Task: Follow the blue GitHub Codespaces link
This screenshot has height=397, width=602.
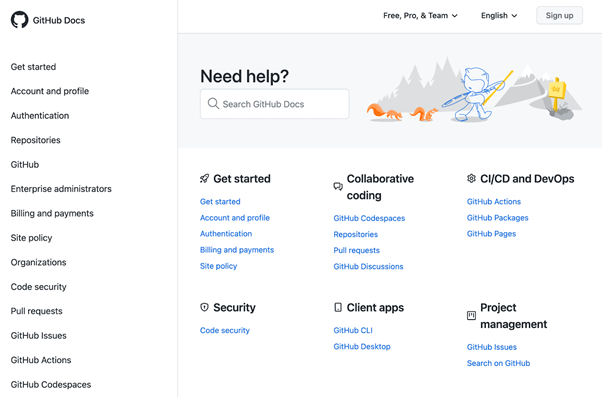Action: [369, 218]
